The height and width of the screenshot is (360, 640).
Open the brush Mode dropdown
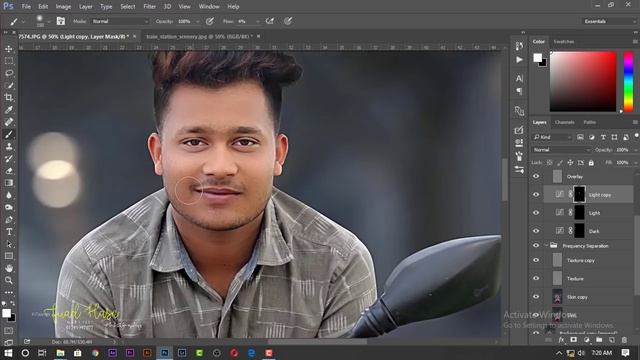(x=120, y=21)
